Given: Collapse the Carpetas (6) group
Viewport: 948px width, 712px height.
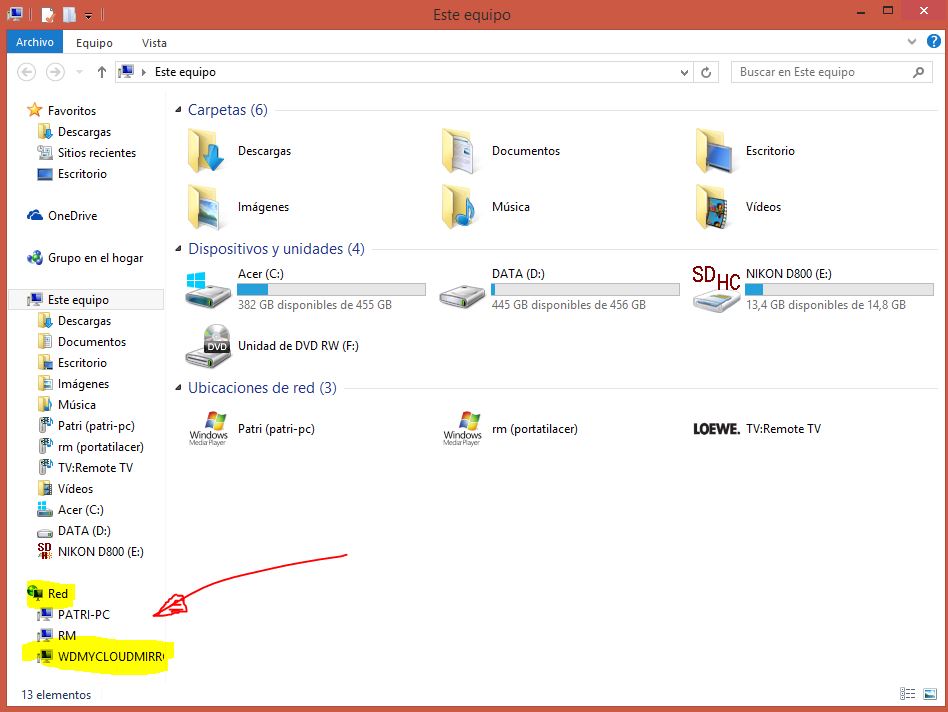Looking at the screenshot, I should (179, 110).
